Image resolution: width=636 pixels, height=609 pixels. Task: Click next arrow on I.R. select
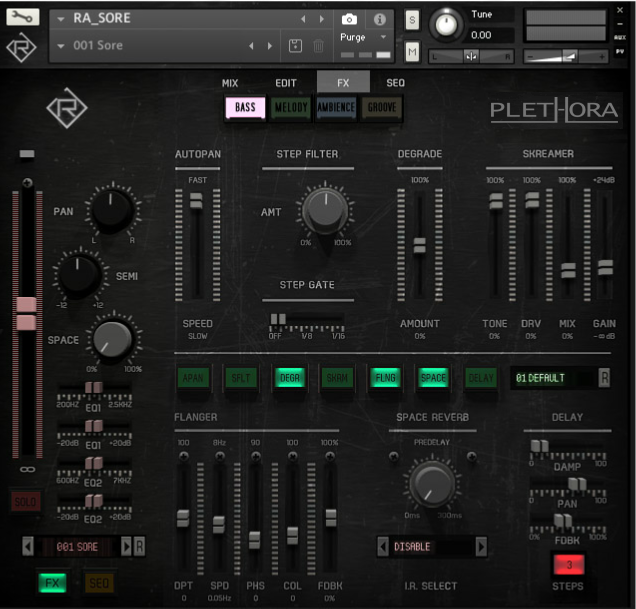click(481, 546)
